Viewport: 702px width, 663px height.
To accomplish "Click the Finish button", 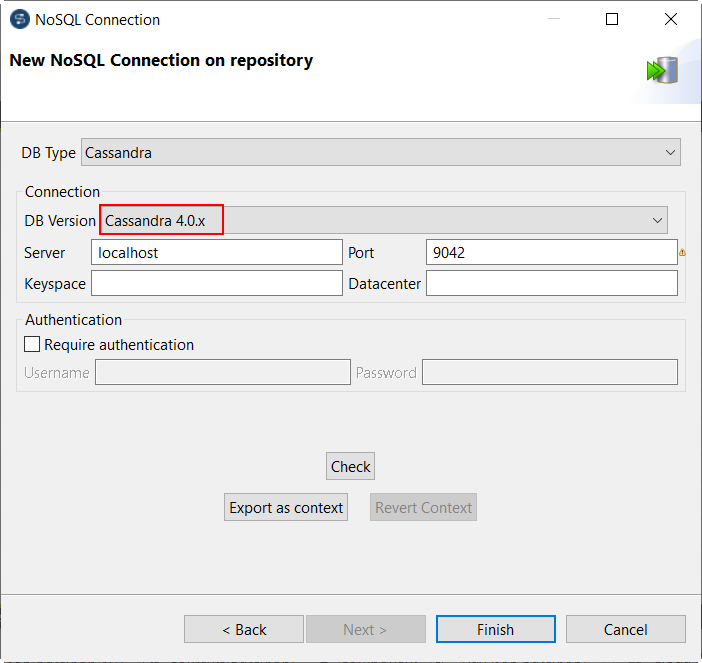I will pos(495,629).
